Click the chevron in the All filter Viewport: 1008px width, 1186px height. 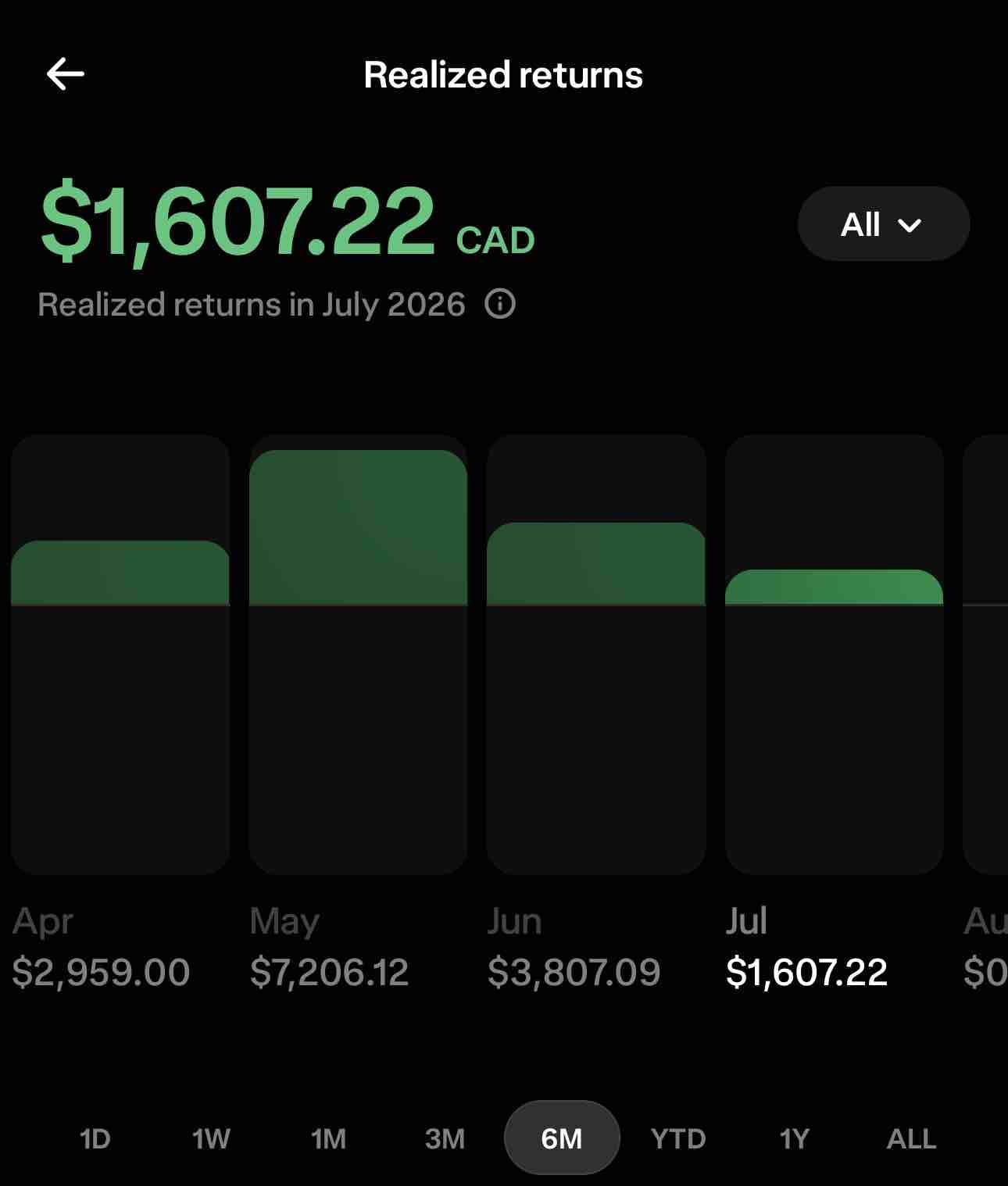click(910, 225)
